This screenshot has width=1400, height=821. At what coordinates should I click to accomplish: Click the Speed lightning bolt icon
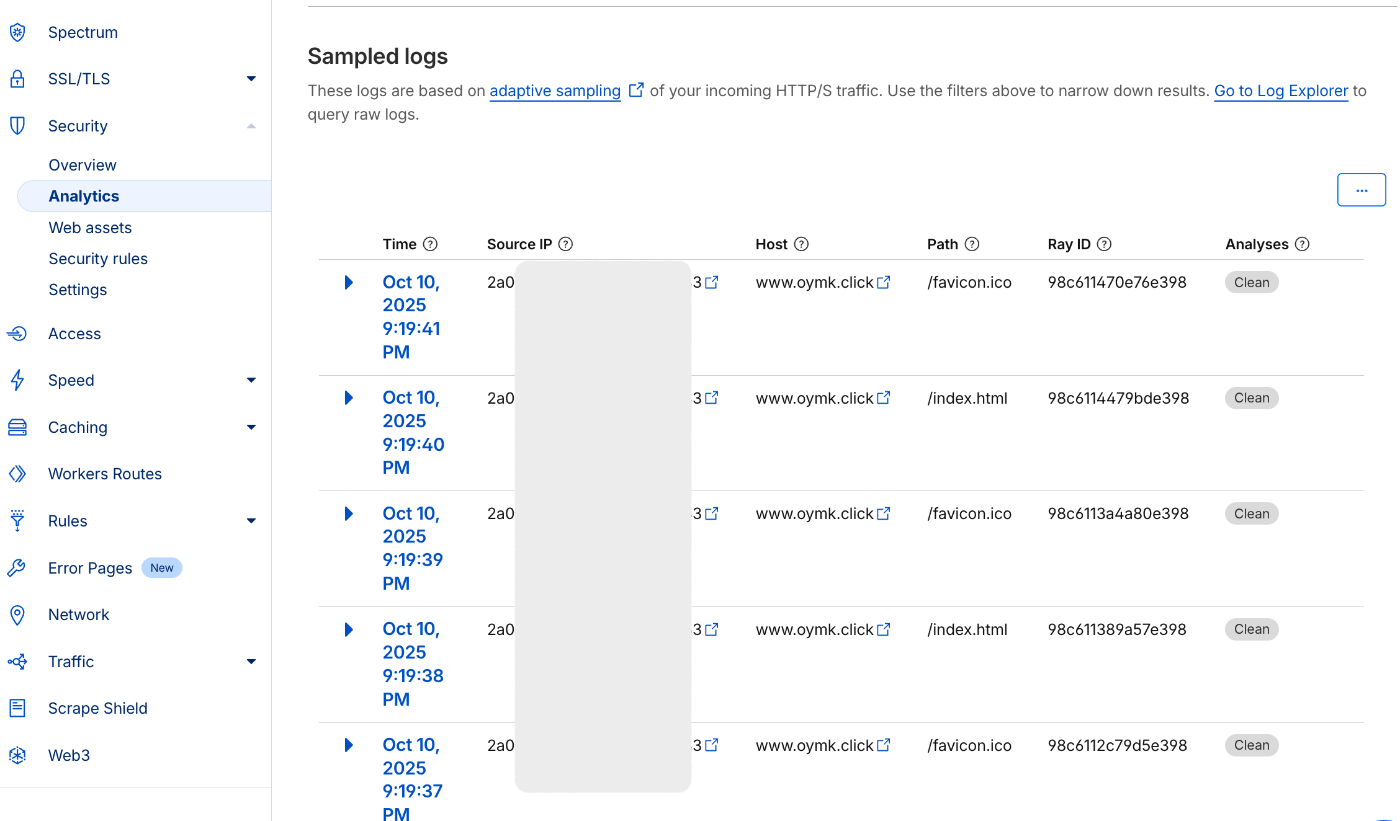click(17, 380)
